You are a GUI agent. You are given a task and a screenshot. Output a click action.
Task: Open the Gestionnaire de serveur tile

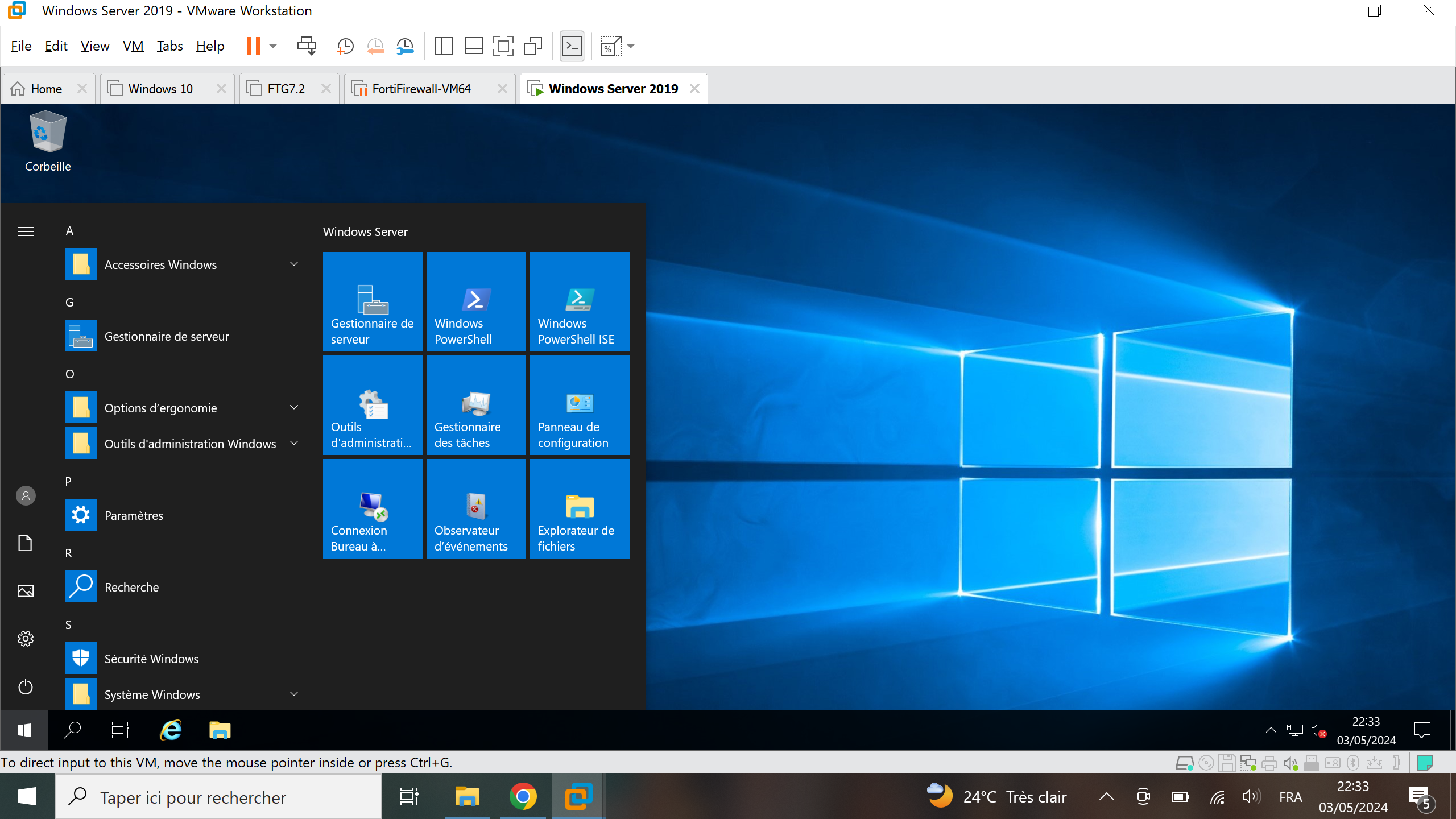373,301
